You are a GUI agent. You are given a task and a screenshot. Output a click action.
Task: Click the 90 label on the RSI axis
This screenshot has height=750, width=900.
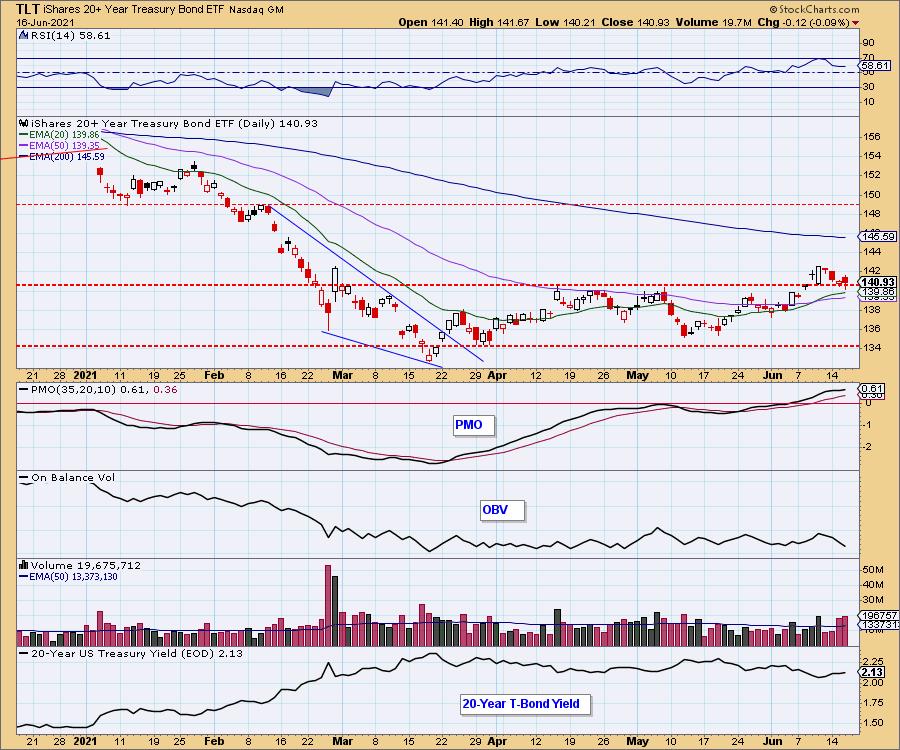pos(868,43)
